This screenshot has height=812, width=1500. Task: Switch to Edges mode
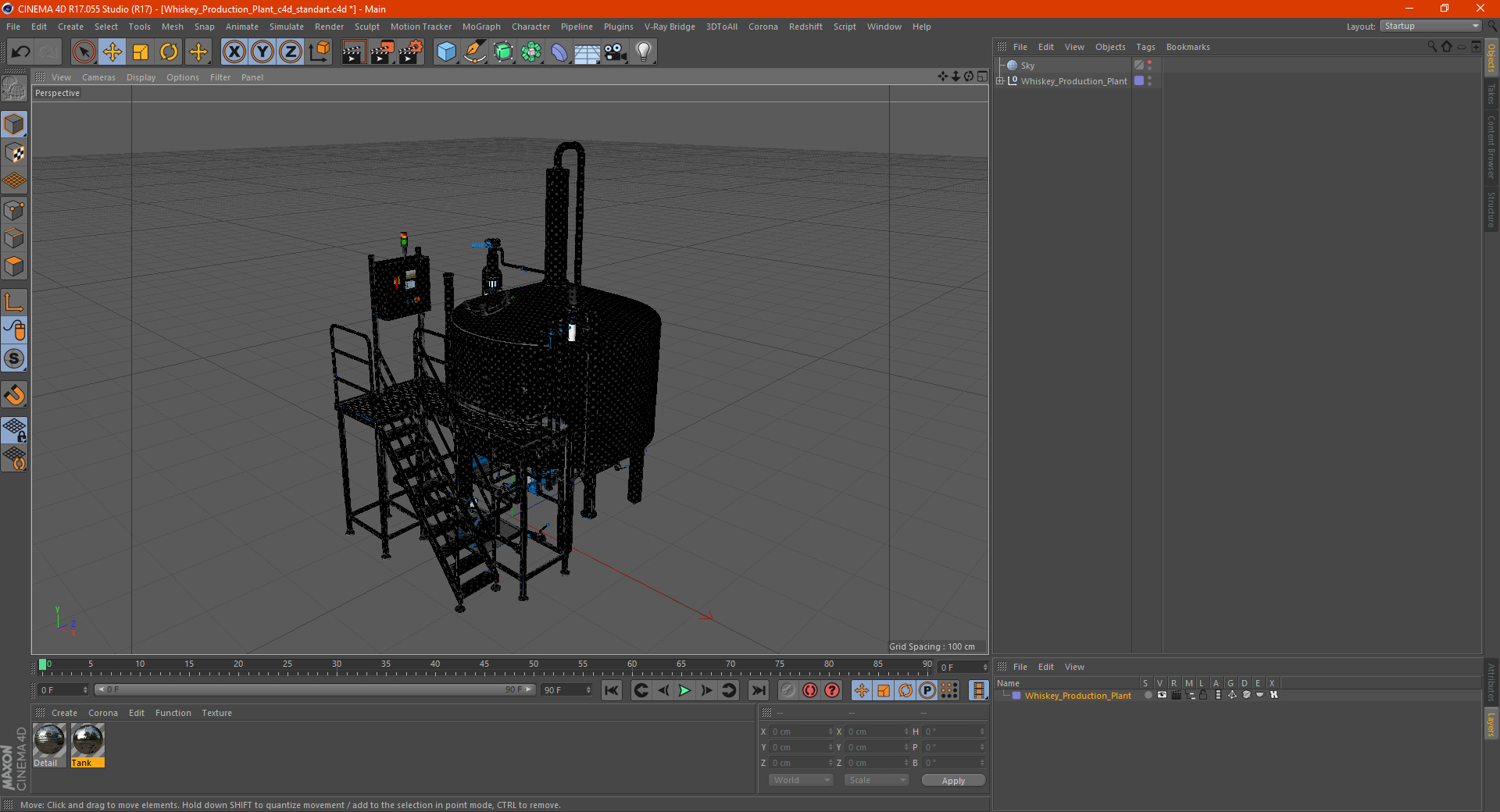tap(14, 238)
